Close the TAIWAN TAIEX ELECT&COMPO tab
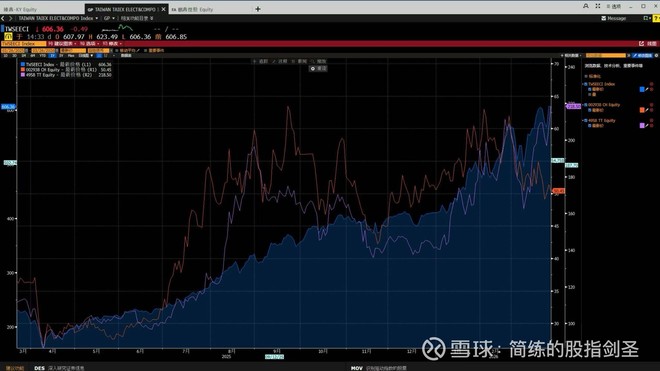The height and width of the screenshot is (371, 660). pos(163,9)
